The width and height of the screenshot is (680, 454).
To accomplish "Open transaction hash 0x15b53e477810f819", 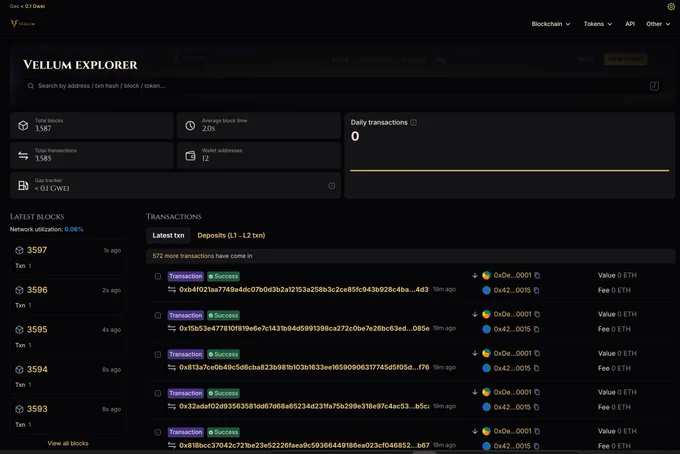I will pyautogui.click(x=304, y=328).
